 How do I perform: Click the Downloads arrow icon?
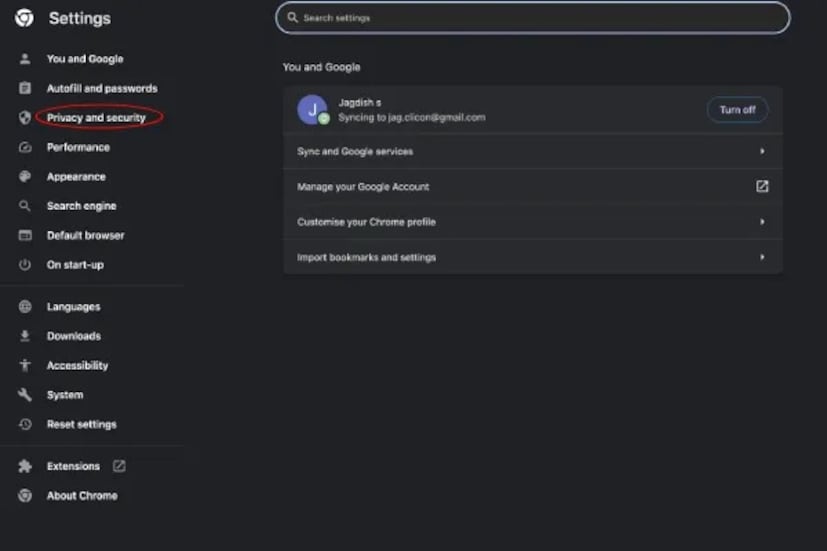pos(25,336)
